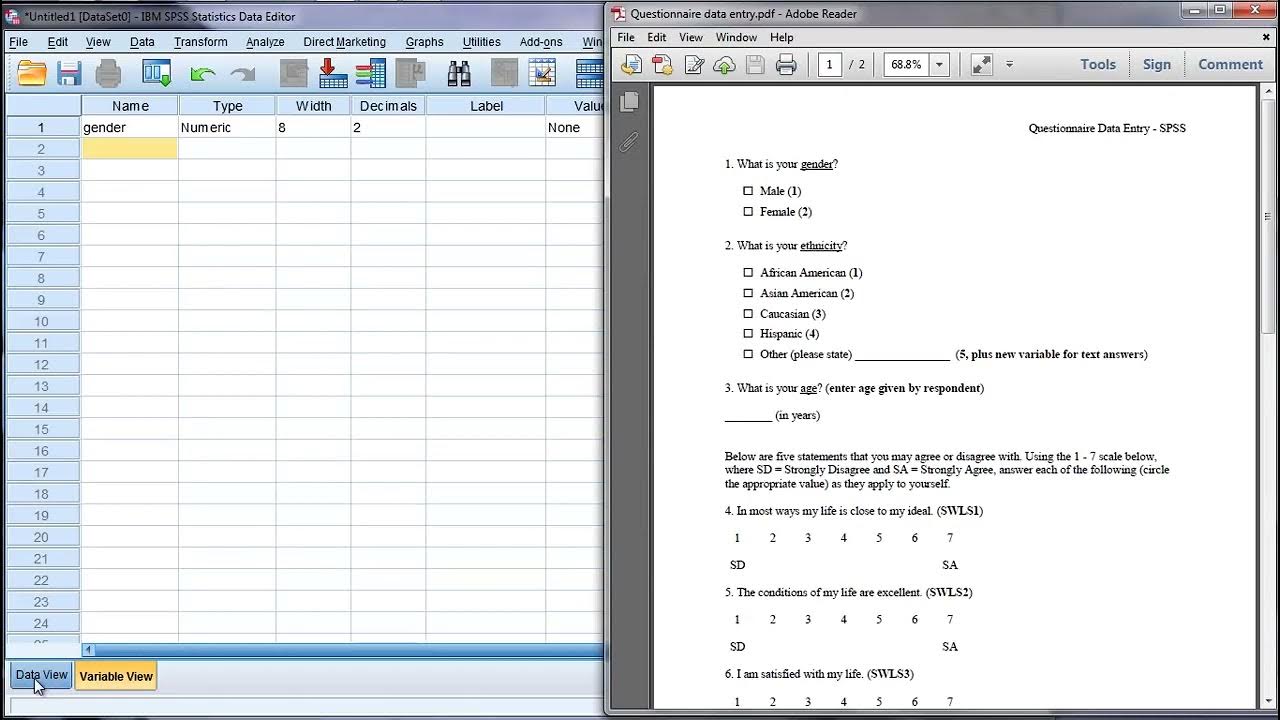Image resolution: width=1280 pixels, height=720 pixels.
Task: Print from the SPSS toolbar
Action: point(108,73)
